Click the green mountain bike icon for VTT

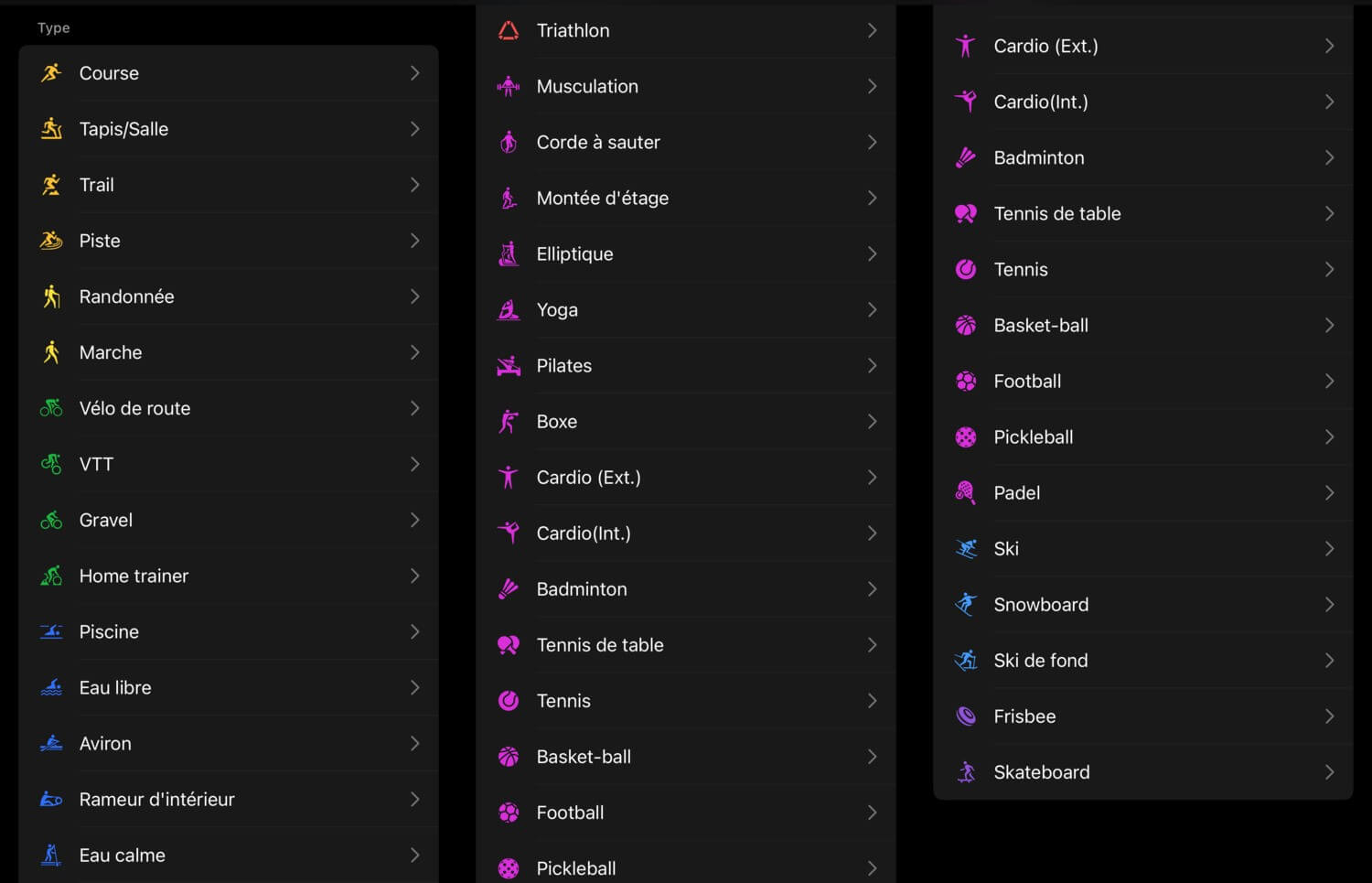click(x=51, y=464)
